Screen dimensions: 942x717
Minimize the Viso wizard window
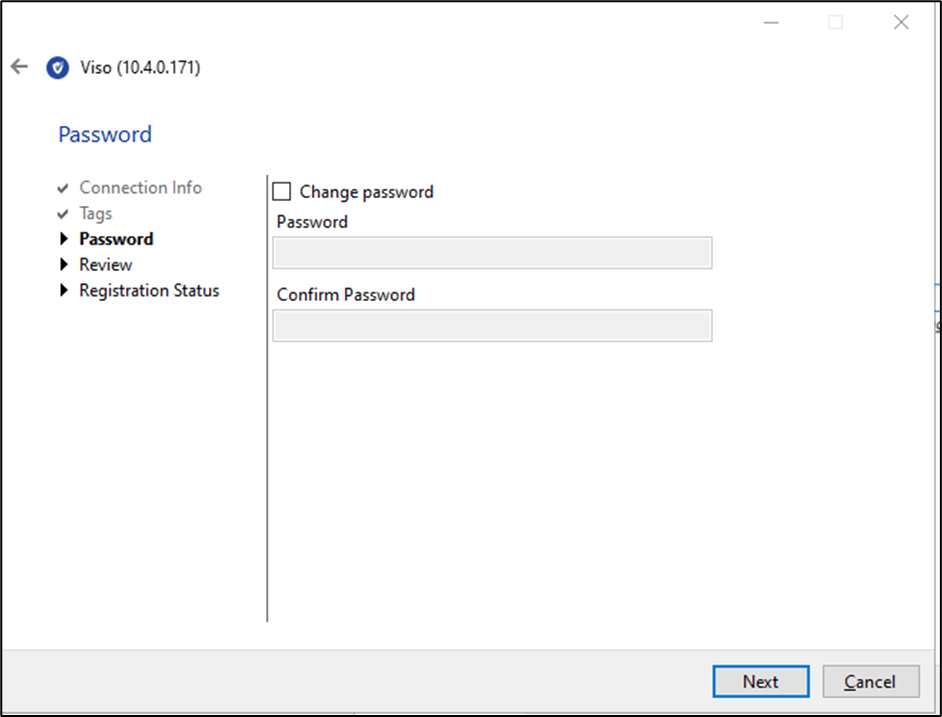point(771,21)
